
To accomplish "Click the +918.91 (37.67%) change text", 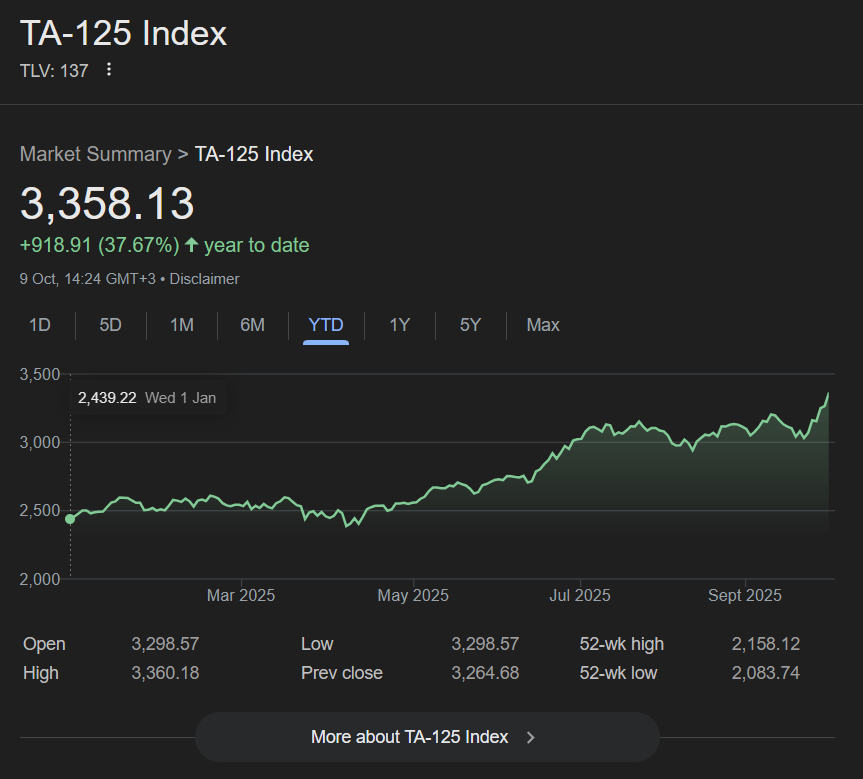I will coord(100,245).
